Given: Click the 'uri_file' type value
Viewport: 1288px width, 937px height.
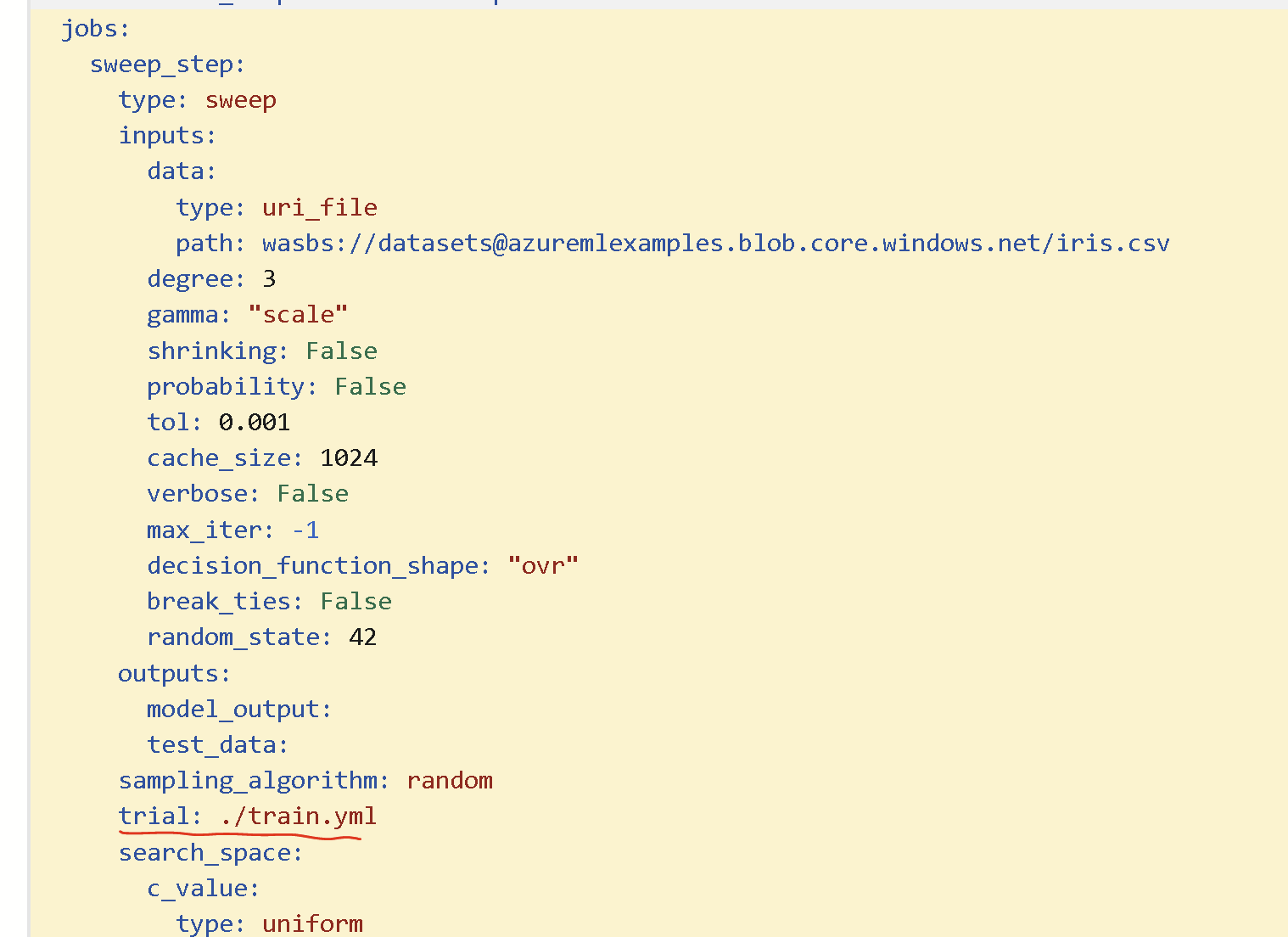Looking at the screenshot, I should [320, 207].
